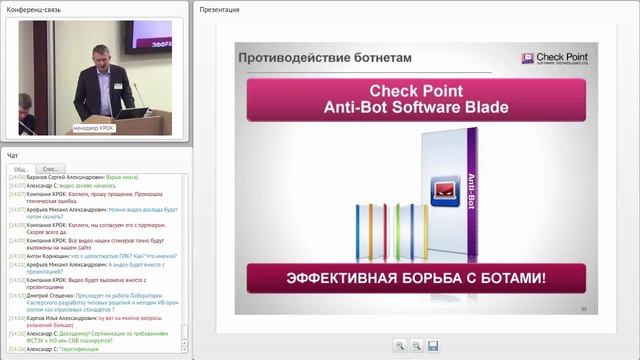Click the banner ЭФФЕКТИВНАЯ БОРЬБА С БОТАМИ!

pyautogui.click(x=416, y=278)
